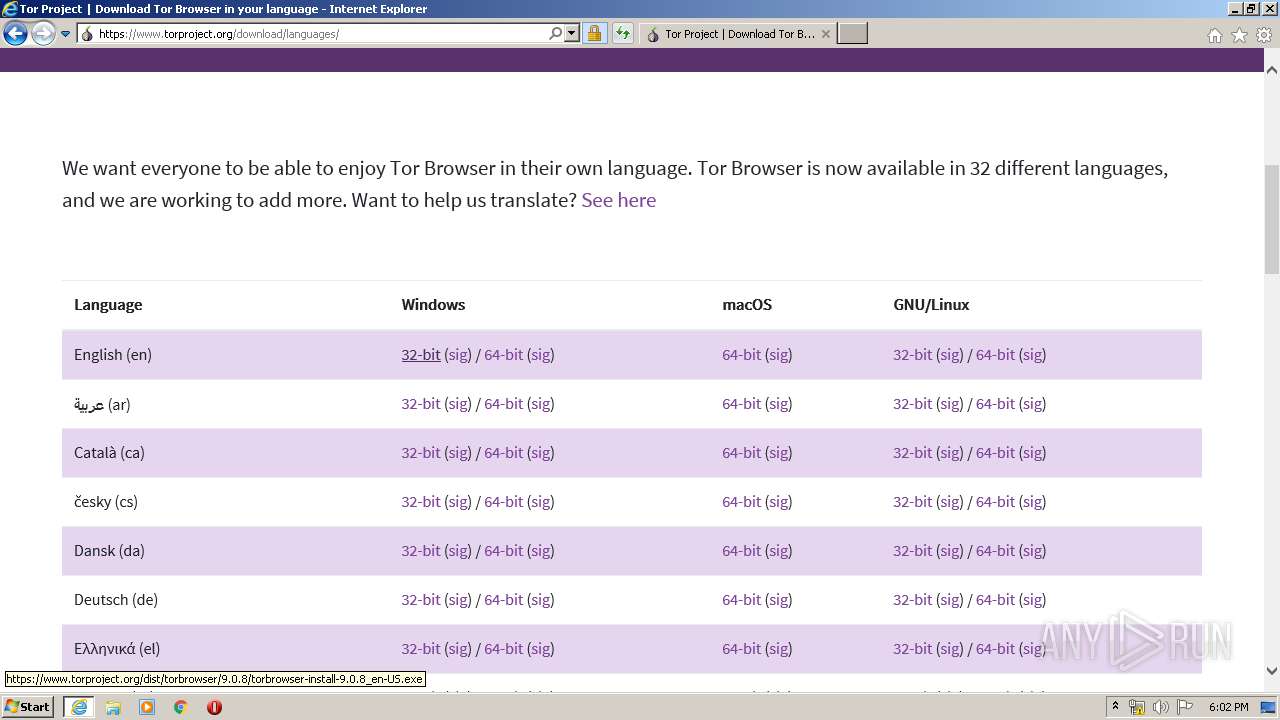The image size is (1280, 720).
Task: Download Ελληνικά Windows 32-bit installer
Action: (x=421, y=648)
